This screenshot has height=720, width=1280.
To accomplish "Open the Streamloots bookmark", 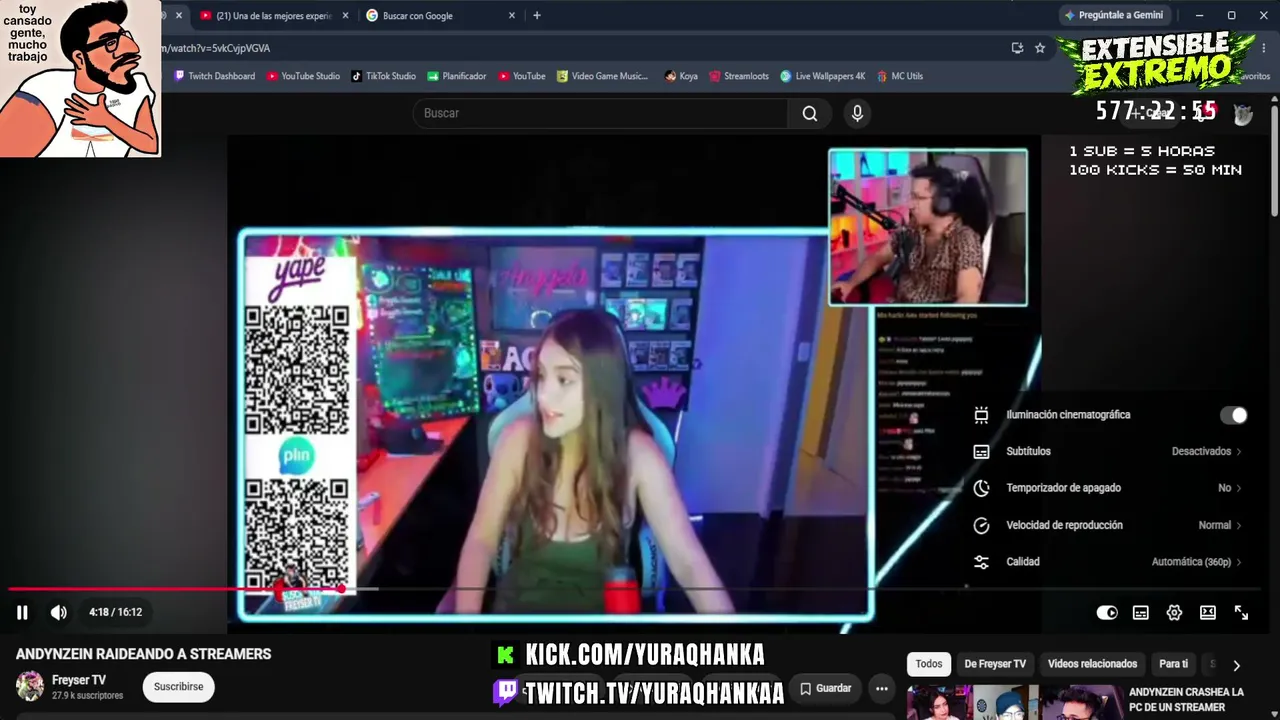I will coord(739,76).
